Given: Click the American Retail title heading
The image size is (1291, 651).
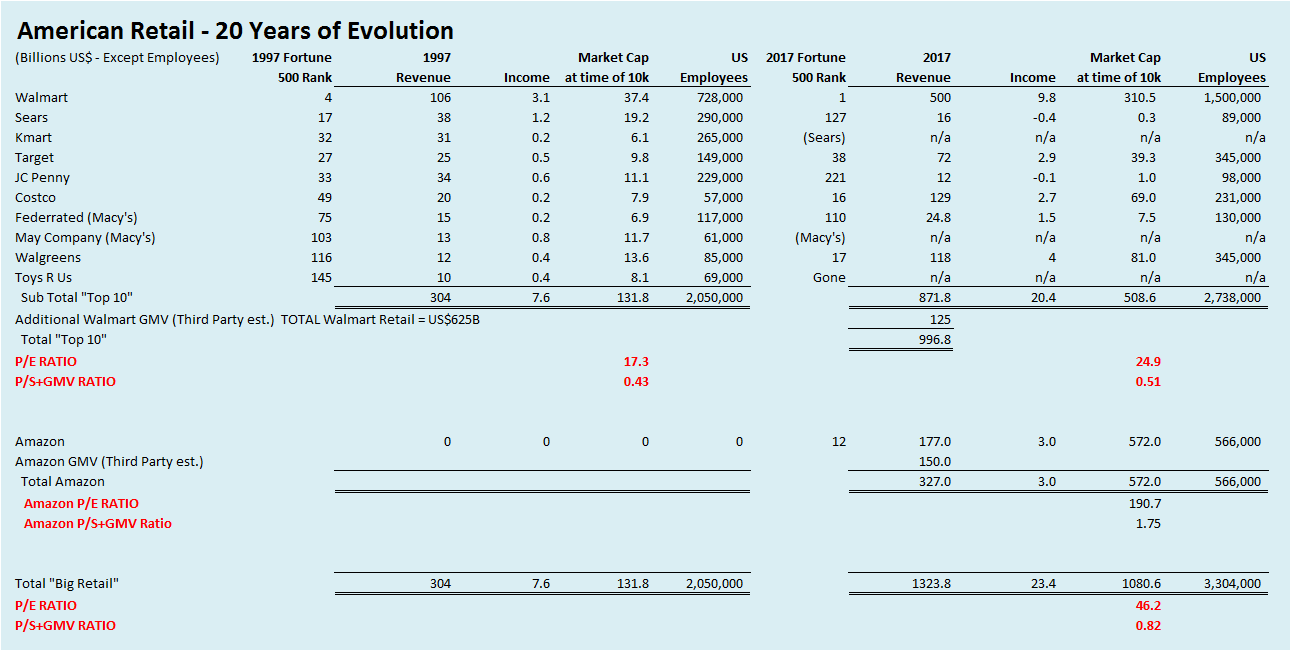Looking at the screenshot, I should (235, 30).
